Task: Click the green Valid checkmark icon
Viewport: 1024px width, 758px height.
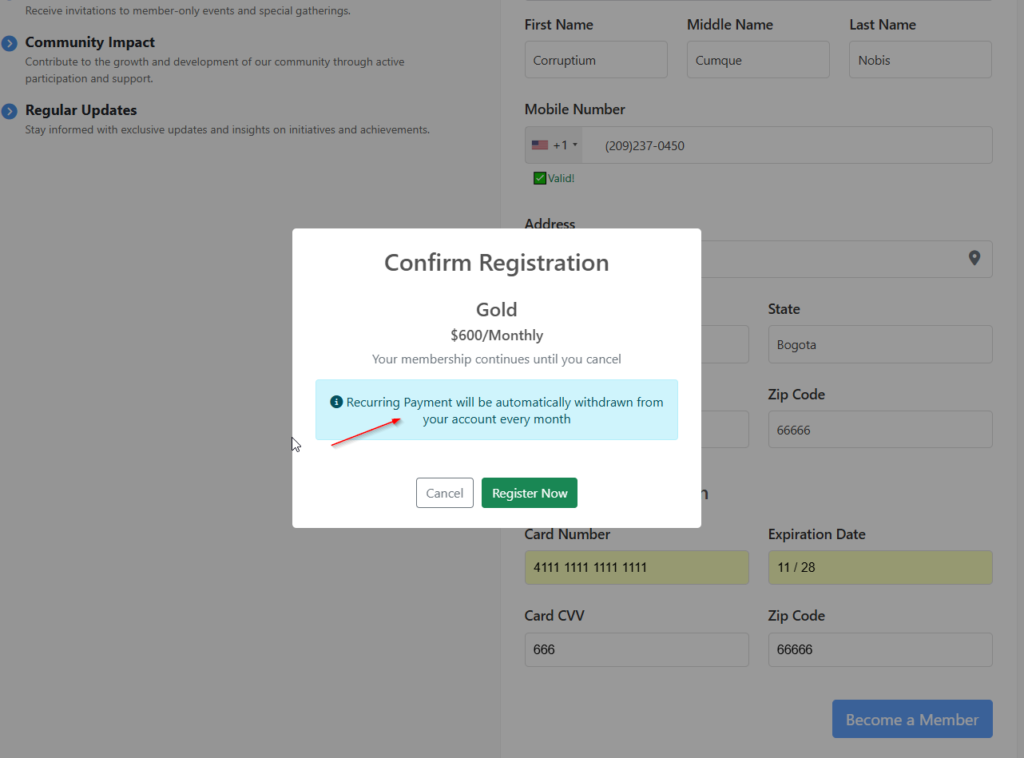Action: pyautogui.click(x=540, y=178)
